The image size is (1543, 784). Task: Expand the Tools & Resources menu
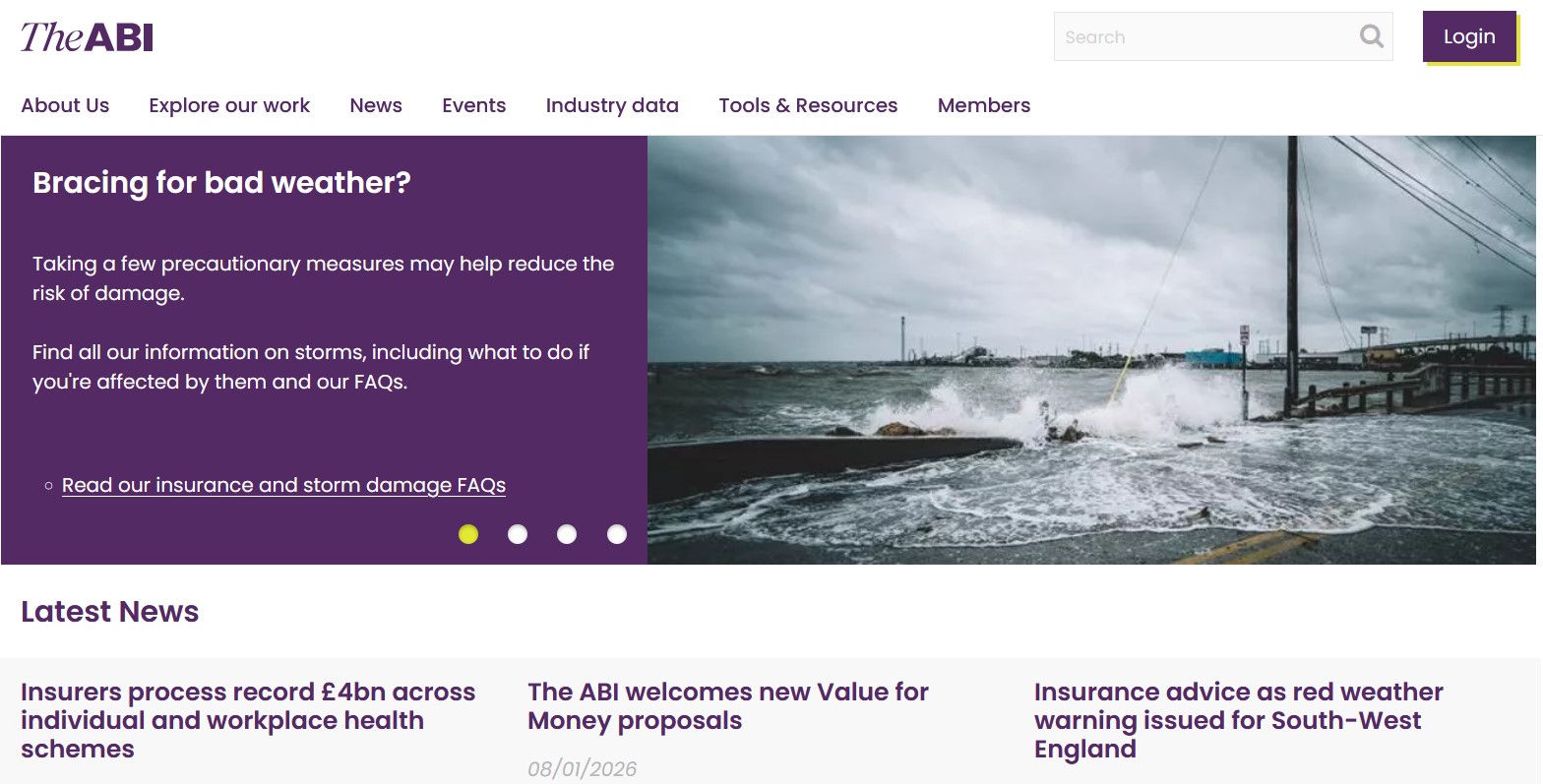point(808,105)
